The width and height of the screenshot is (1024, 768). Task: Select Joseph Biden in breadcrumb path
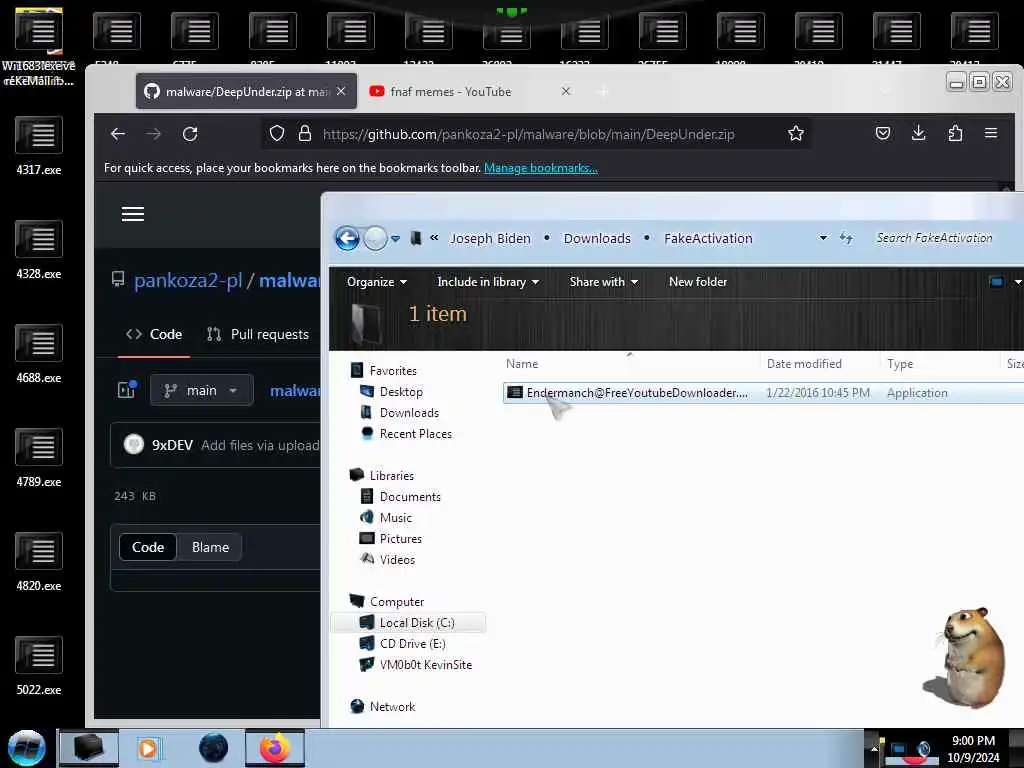[490, 238]
